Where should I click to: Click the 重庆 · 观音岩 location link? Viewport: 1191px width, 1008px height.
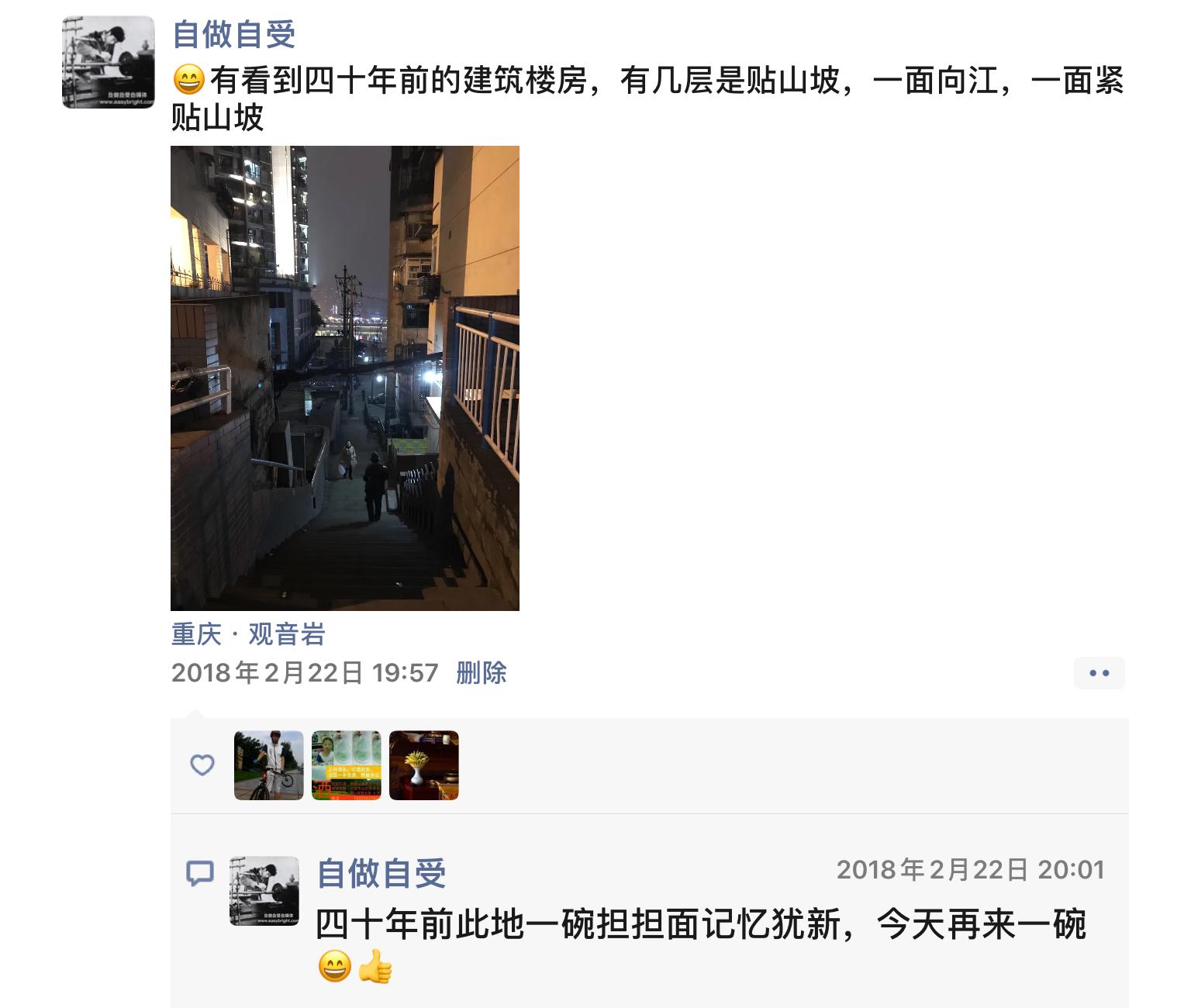tap(248, 634)
